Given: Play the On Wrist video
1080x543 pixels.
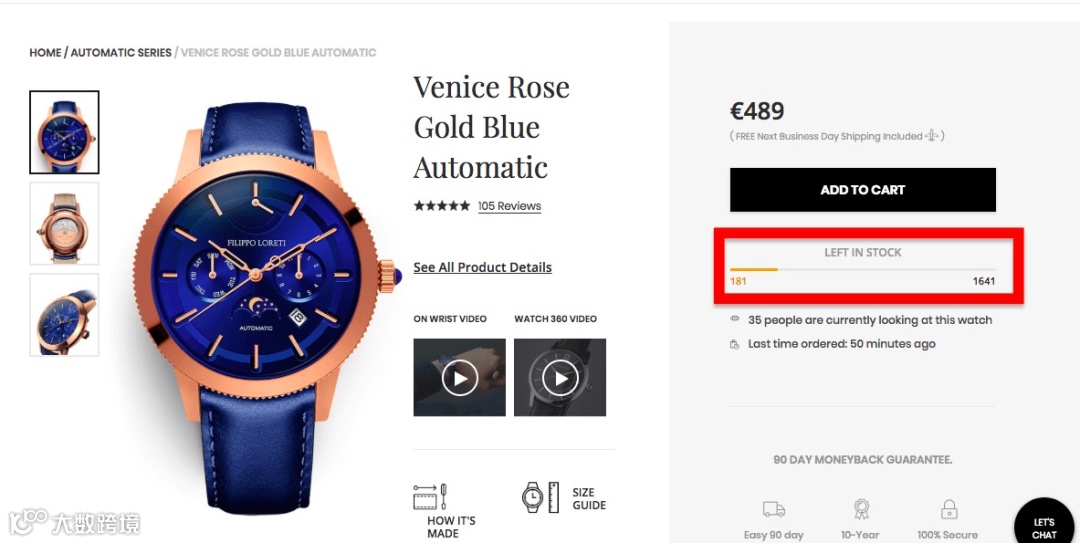Looking at the screenshot, I should pyautogui.click(x=459, y=378).
